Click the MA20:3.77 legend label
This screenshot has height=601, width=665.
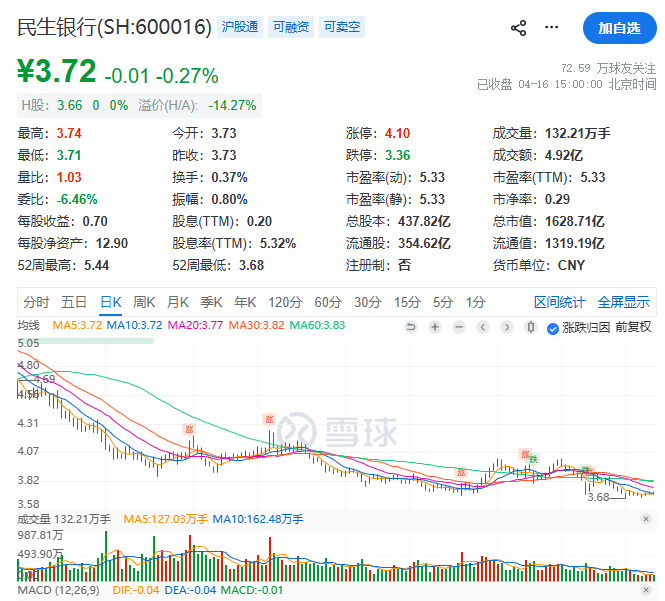click(195, 325)
